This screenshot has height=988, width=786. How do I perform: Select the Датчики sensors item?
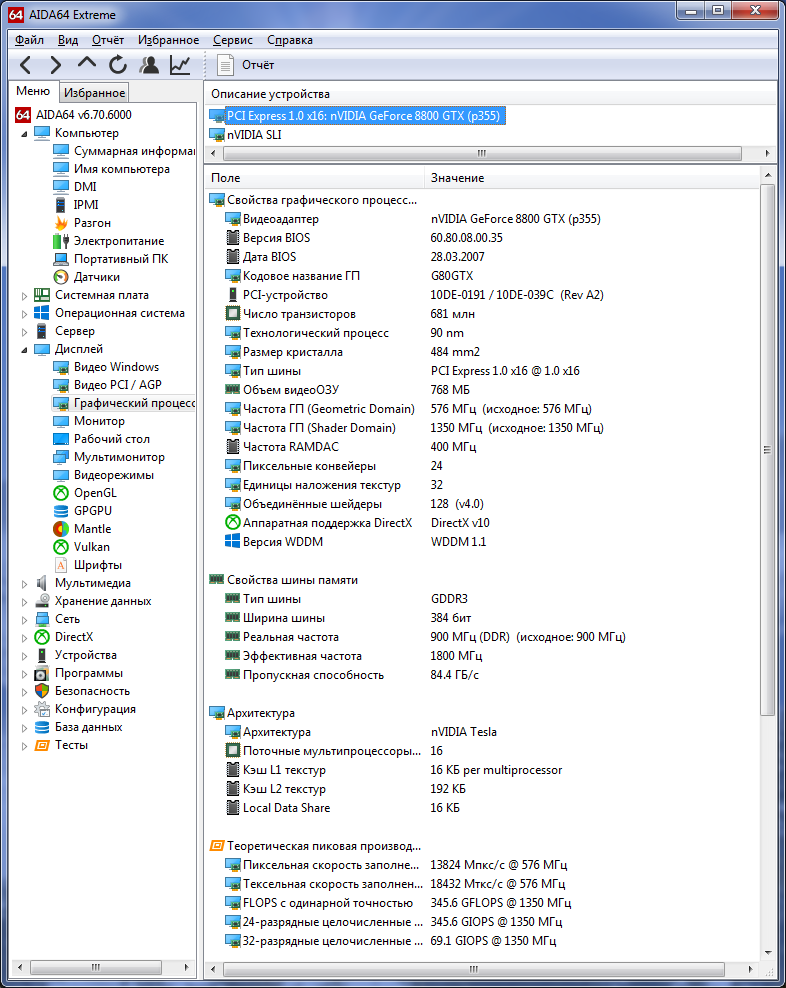[x=96, y=277]
